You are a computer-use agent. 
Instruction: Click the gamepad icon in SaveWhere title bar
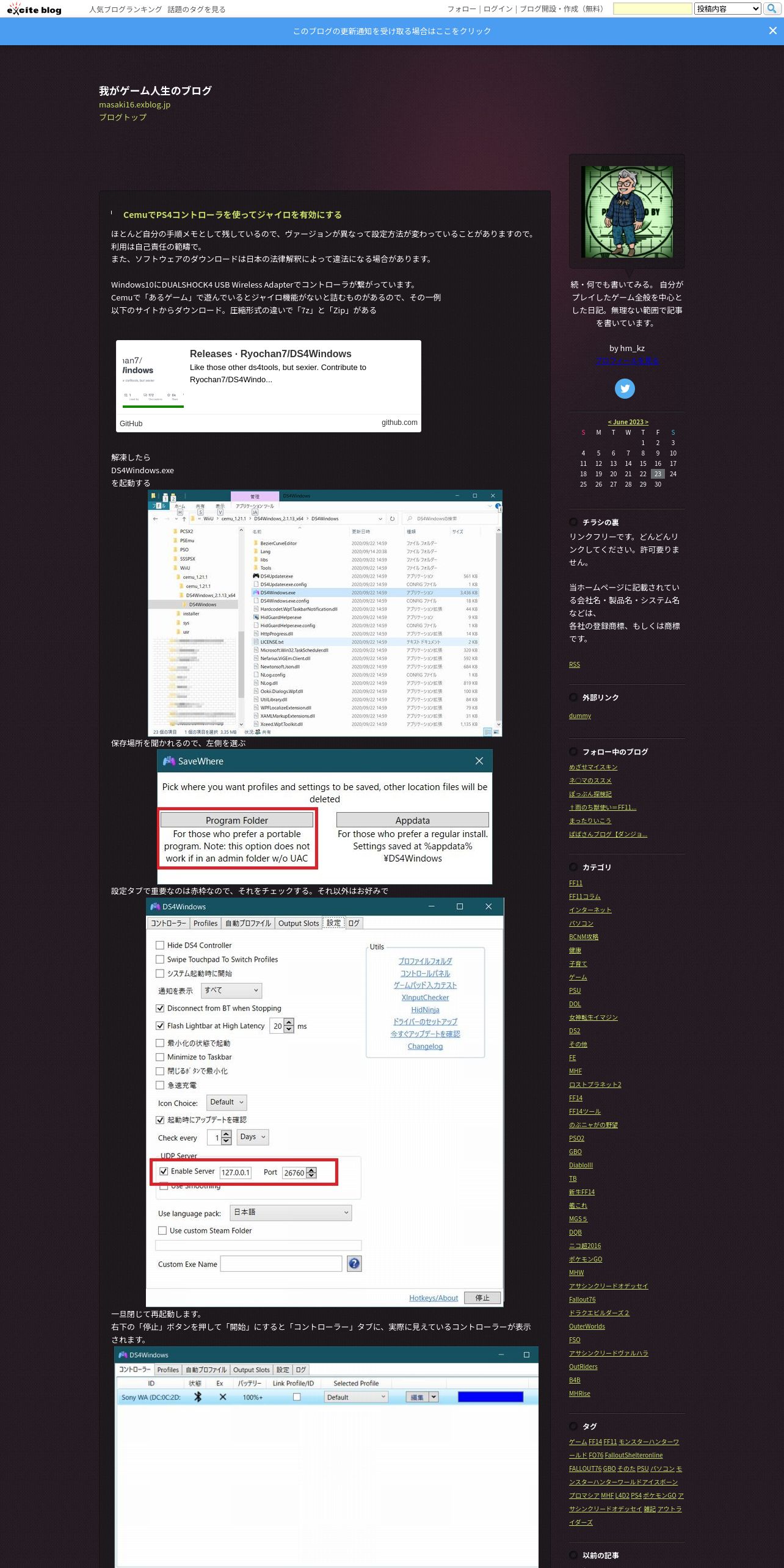169,761
